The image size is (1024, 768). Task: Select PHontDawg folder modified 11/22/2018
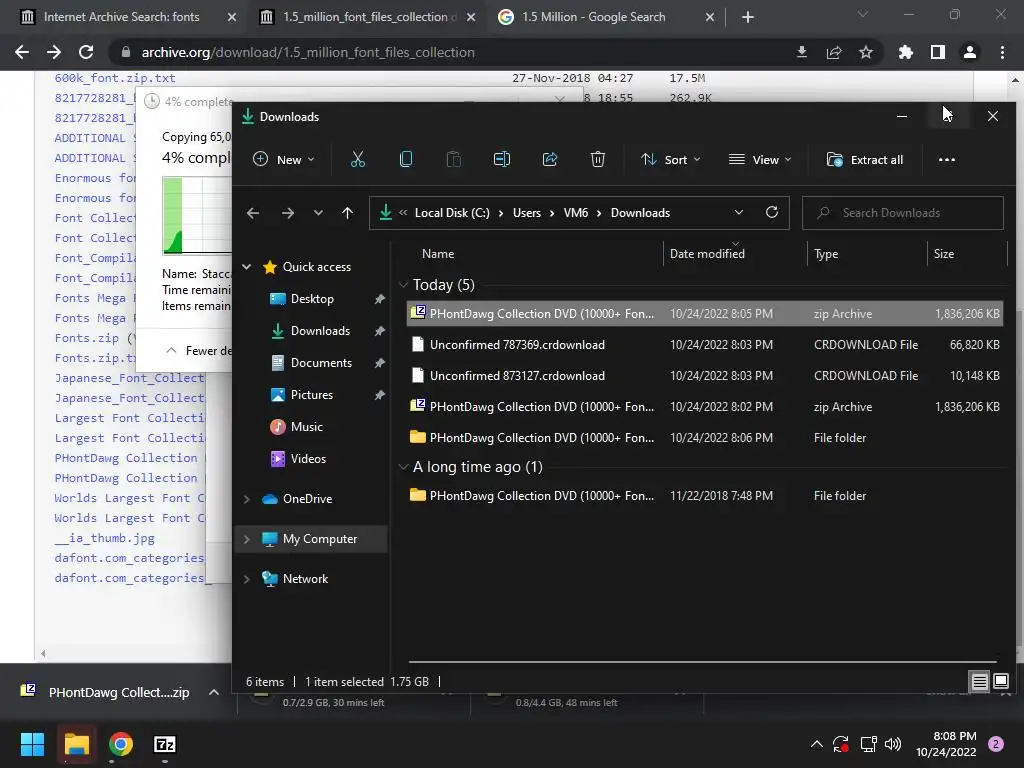click(x=704, y=496)
